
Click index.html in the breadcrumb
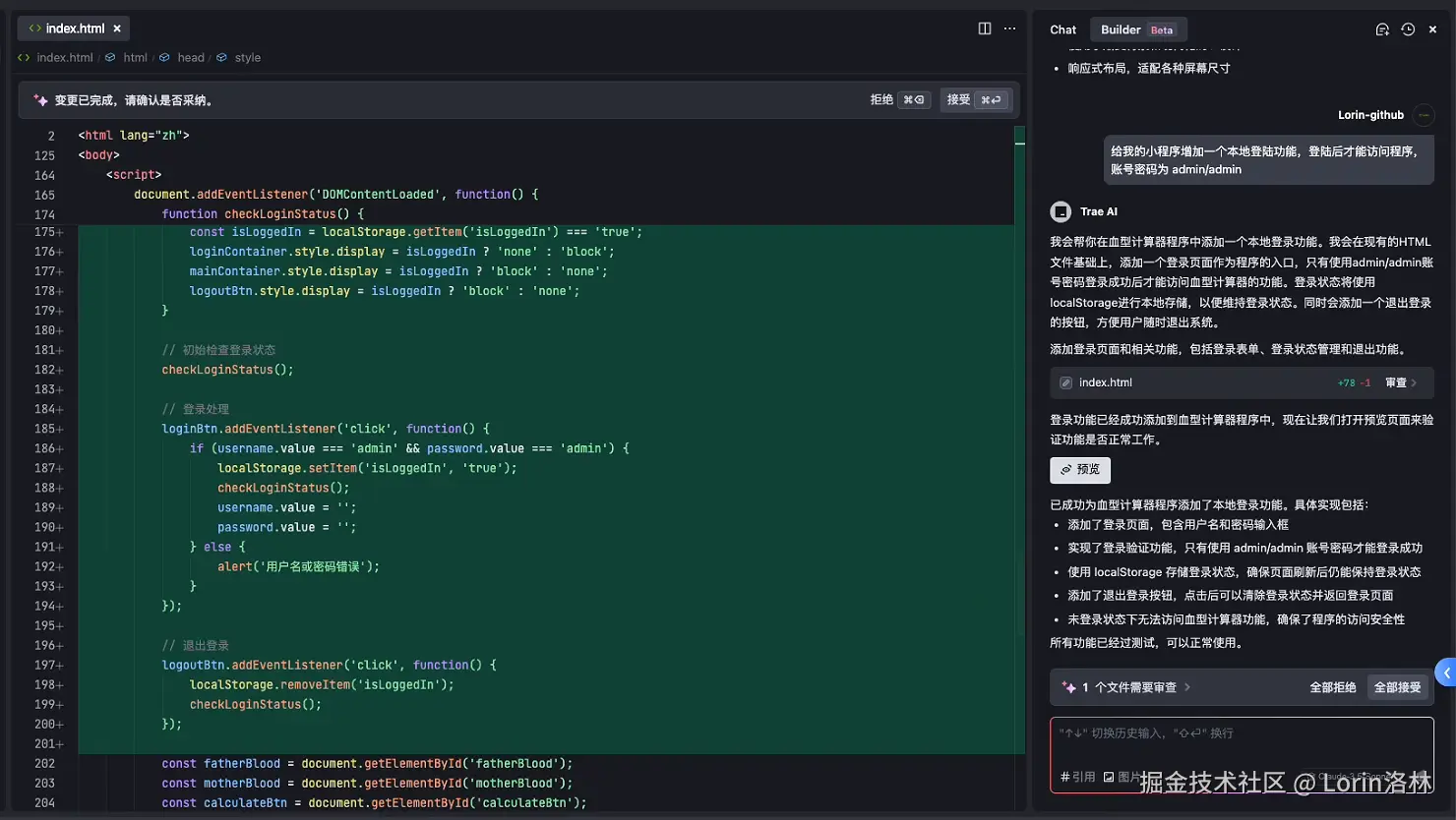click(x=65, y=58)
